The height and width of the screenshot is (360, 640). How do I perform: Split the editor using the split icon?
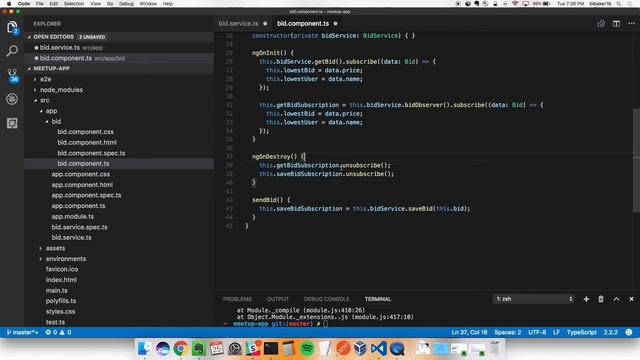(616, 24)
